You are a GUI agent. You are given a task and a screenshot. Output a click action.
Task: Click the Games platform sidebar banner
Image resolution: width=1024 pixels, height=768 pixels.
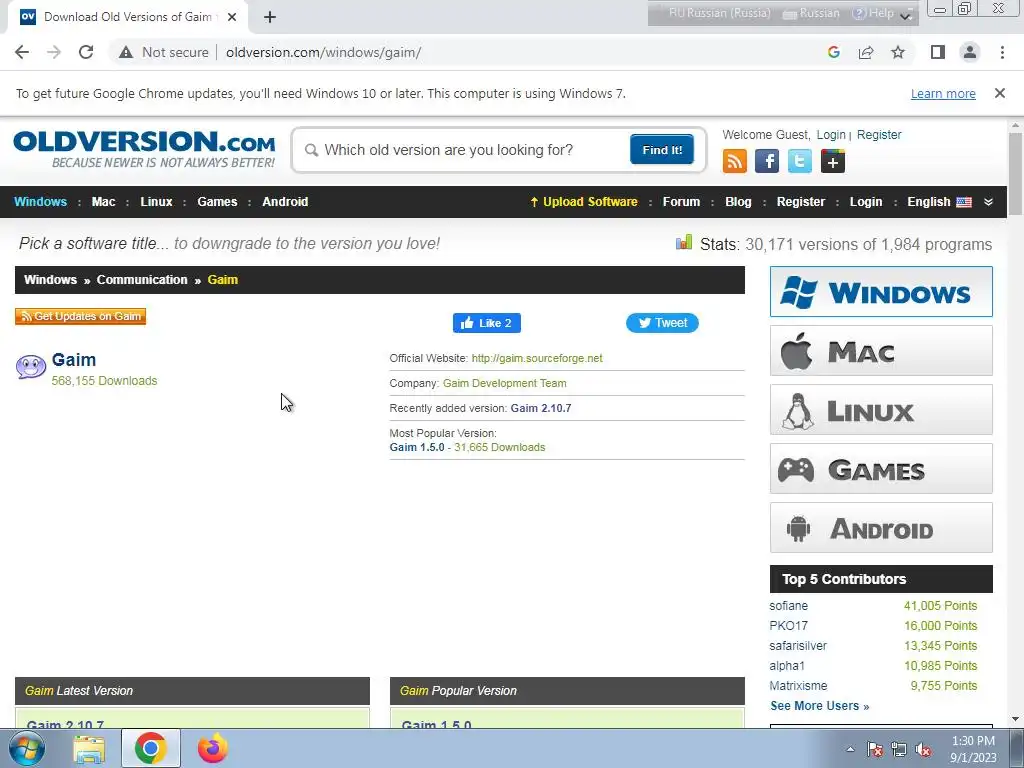881,469
